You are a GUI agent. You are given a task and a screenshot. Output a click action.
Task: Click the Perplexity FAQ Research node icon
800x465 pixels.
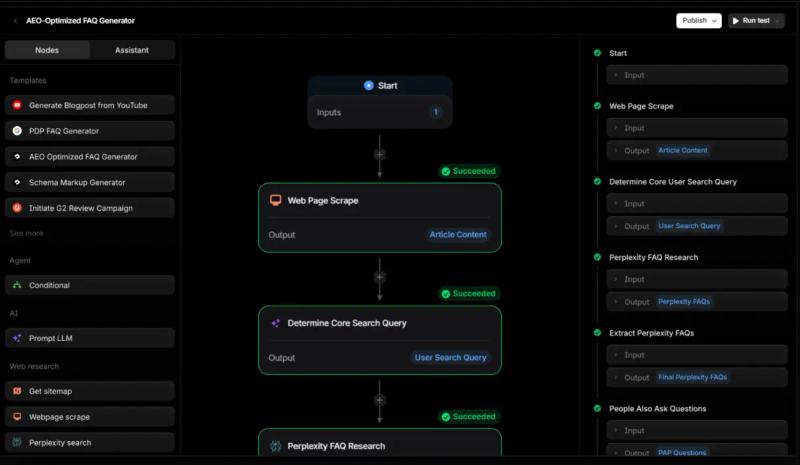pos(276,446)
